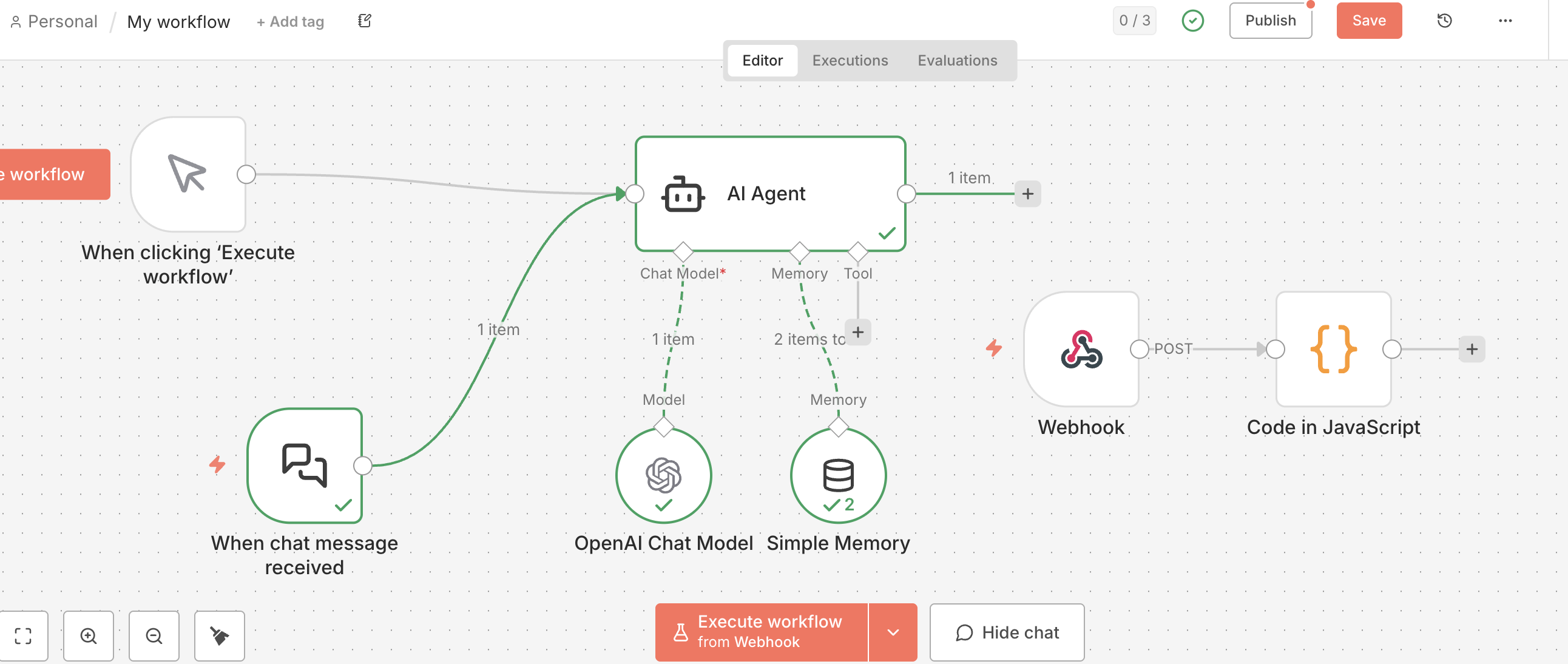Switch to the Evaluations tab
Viewport: 1568px width, 664px height.
pos(957,60)
